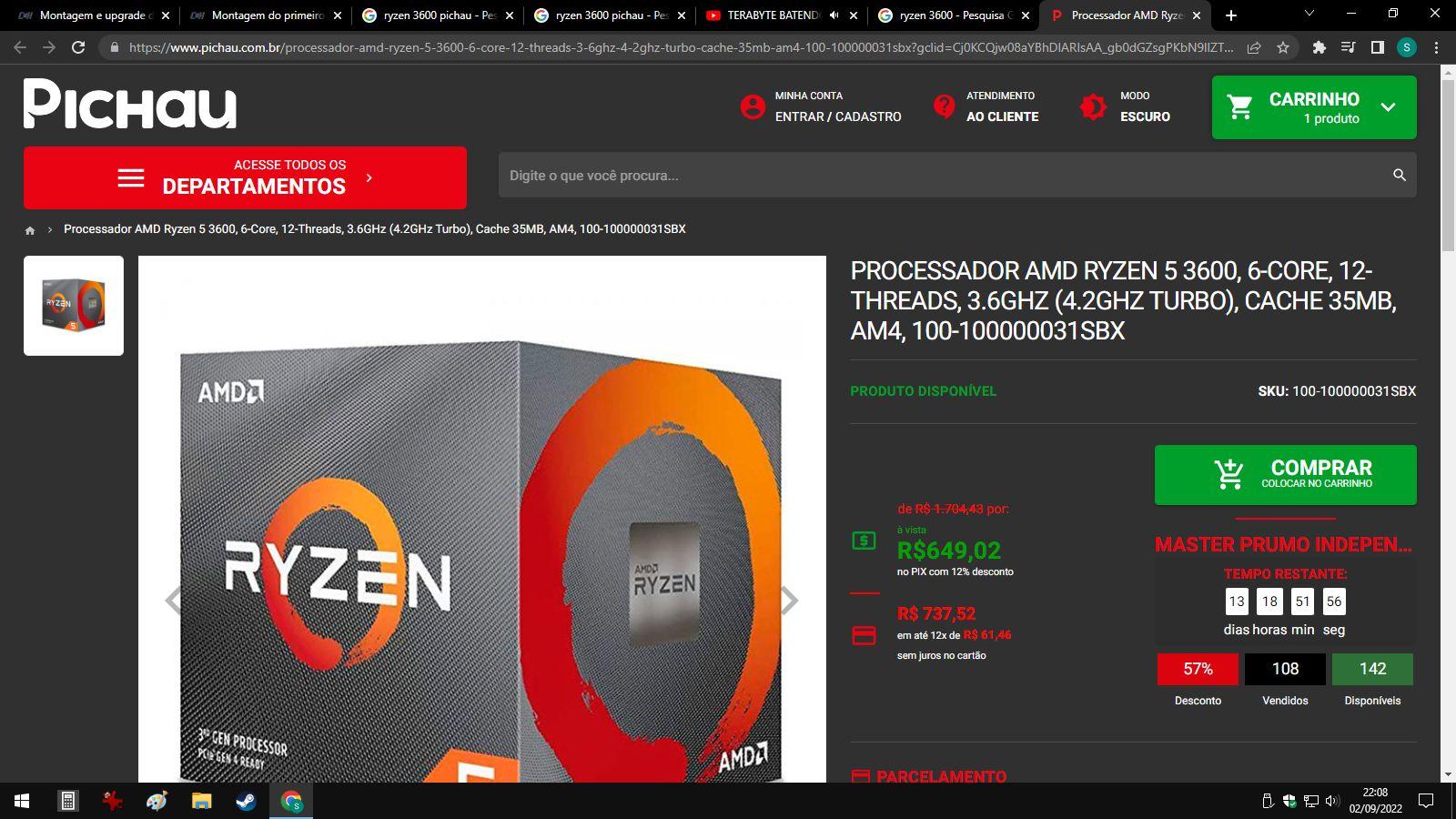Open Chrome tab search dropdown arrow

pyautogui.click(x=1309, y=15)
